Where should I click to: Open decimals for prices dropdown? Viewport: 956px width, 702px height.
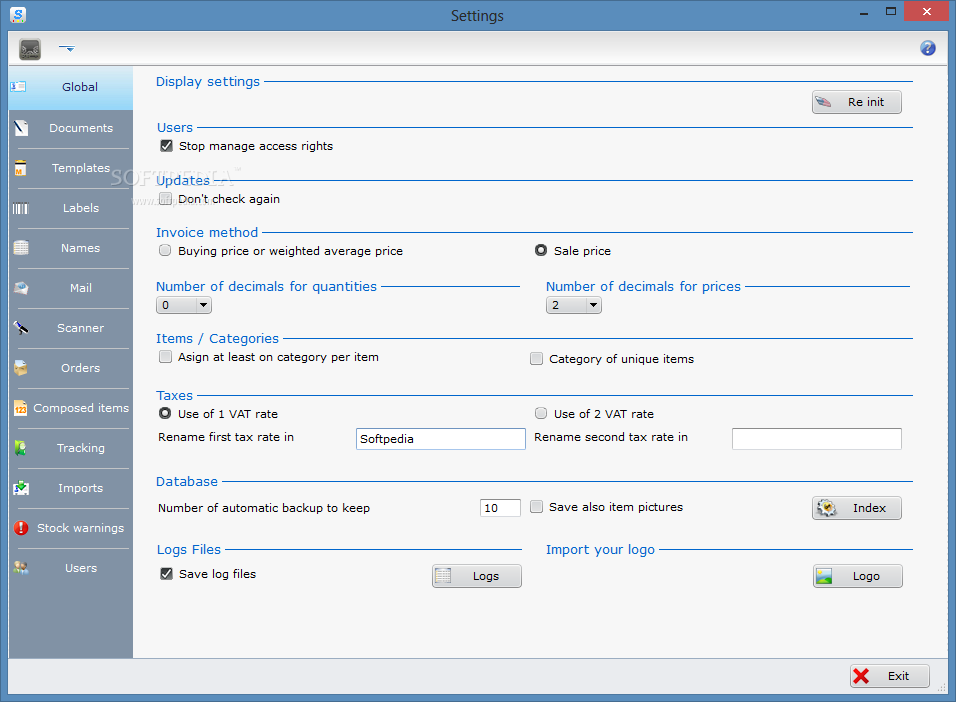point(574,305)
